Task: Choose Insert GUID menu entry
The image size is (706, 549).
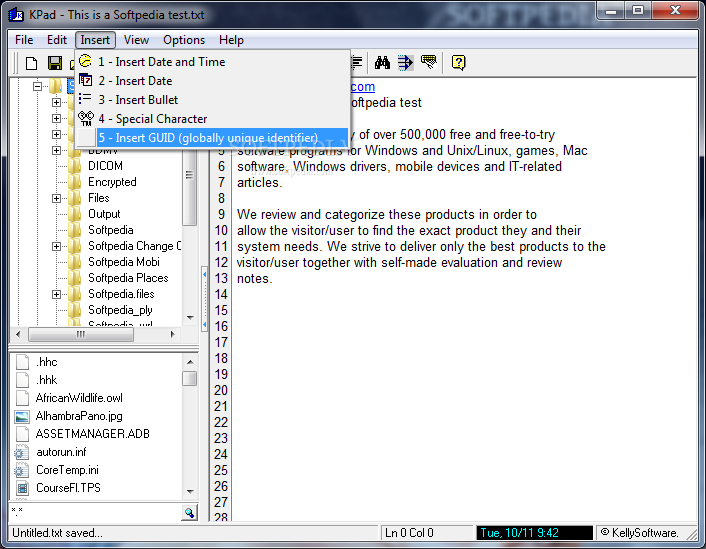Action: pos(213,137)
